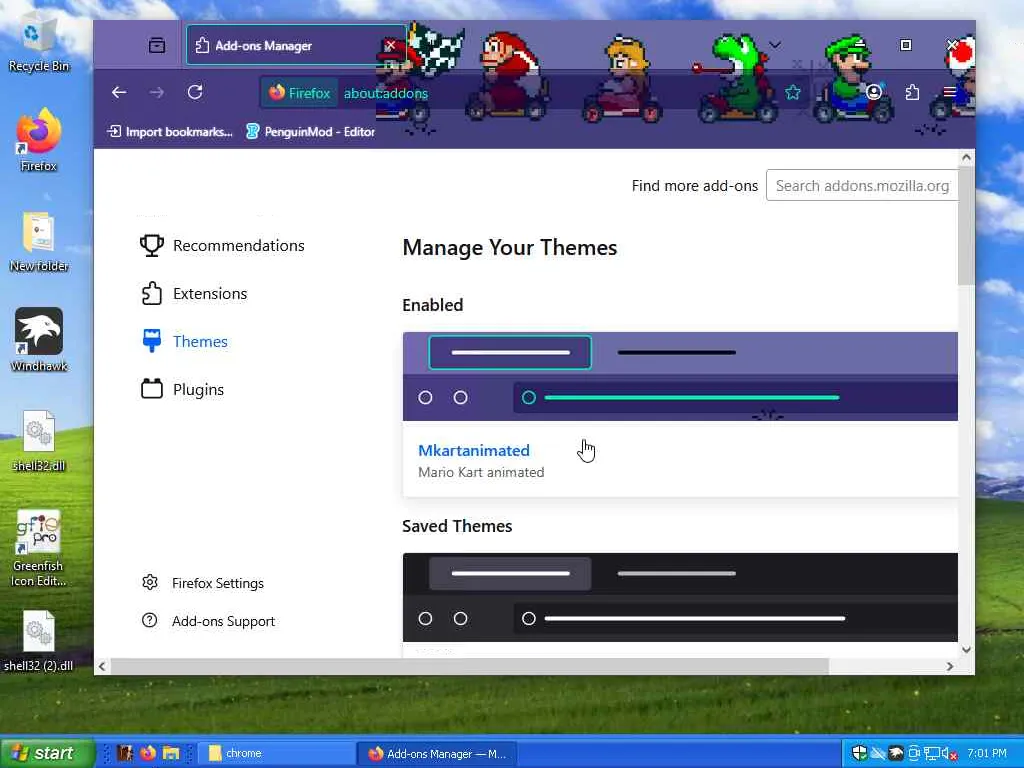Image resolution: width=1024 pixels, height=768 pixels.
Task: Click the vertical scrollbar thumb
Action: (967, 225)
